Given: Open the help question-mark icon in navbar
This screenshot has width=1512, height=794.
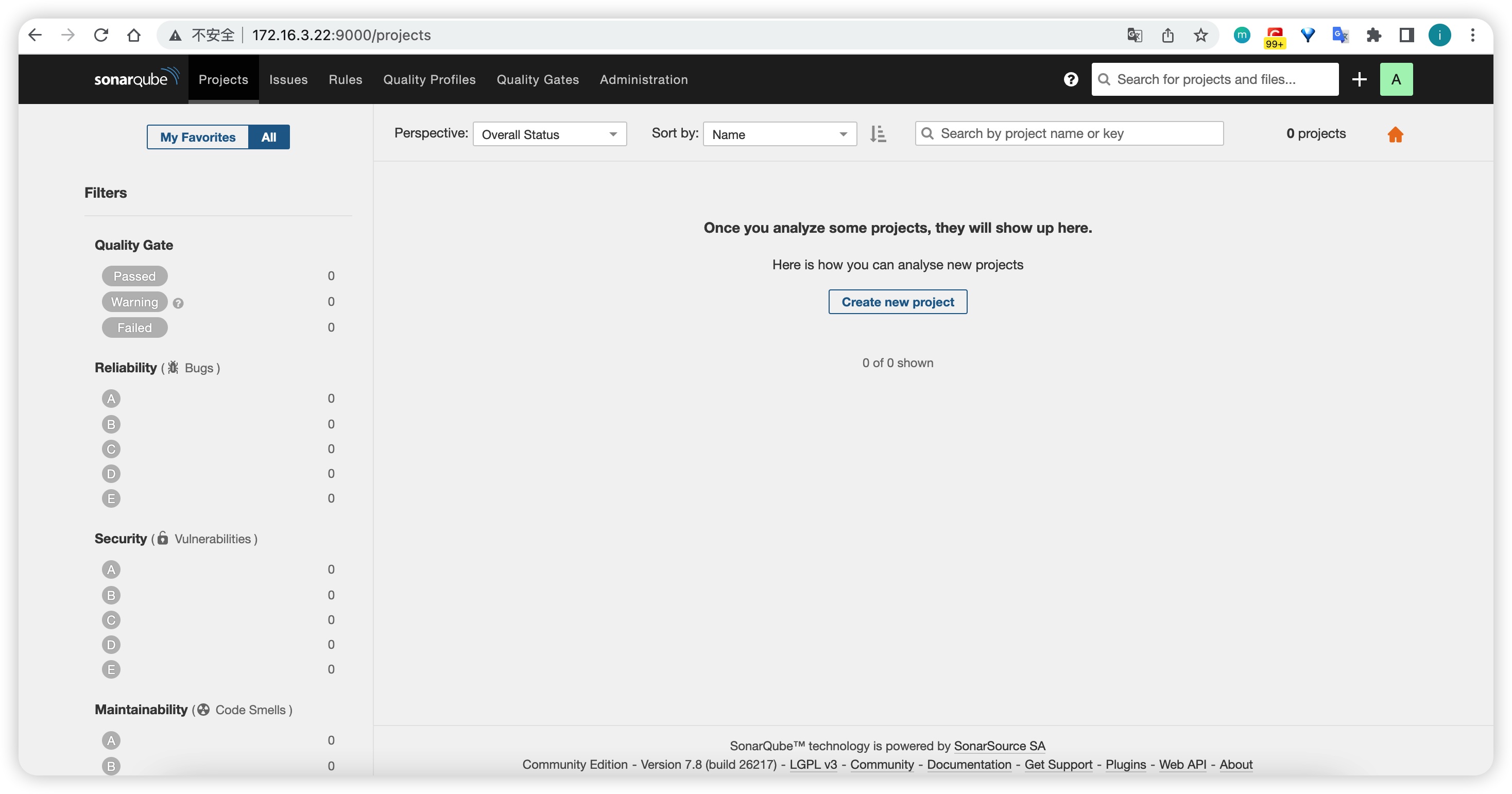Looking at the screenshot, I should [1071, 79].
